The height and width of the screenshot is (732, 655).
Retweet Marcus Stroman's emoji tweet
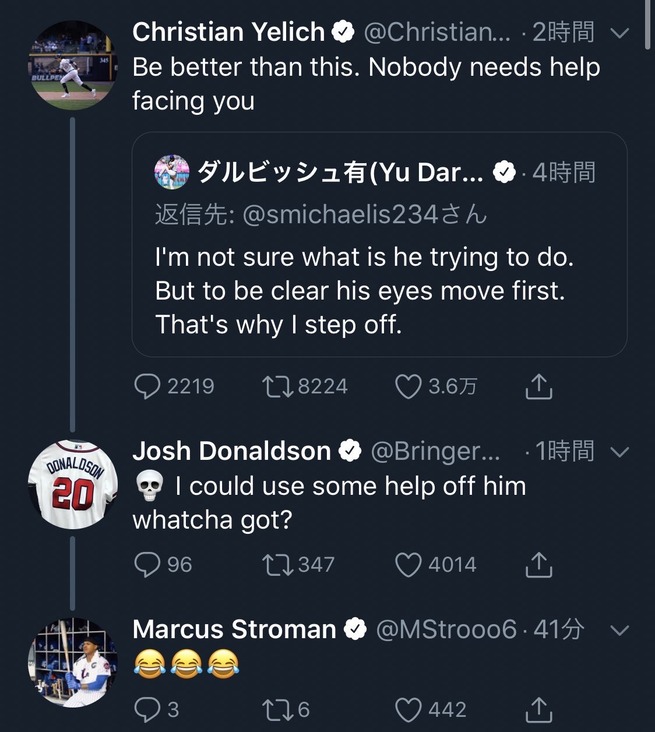tap(275, 709)
